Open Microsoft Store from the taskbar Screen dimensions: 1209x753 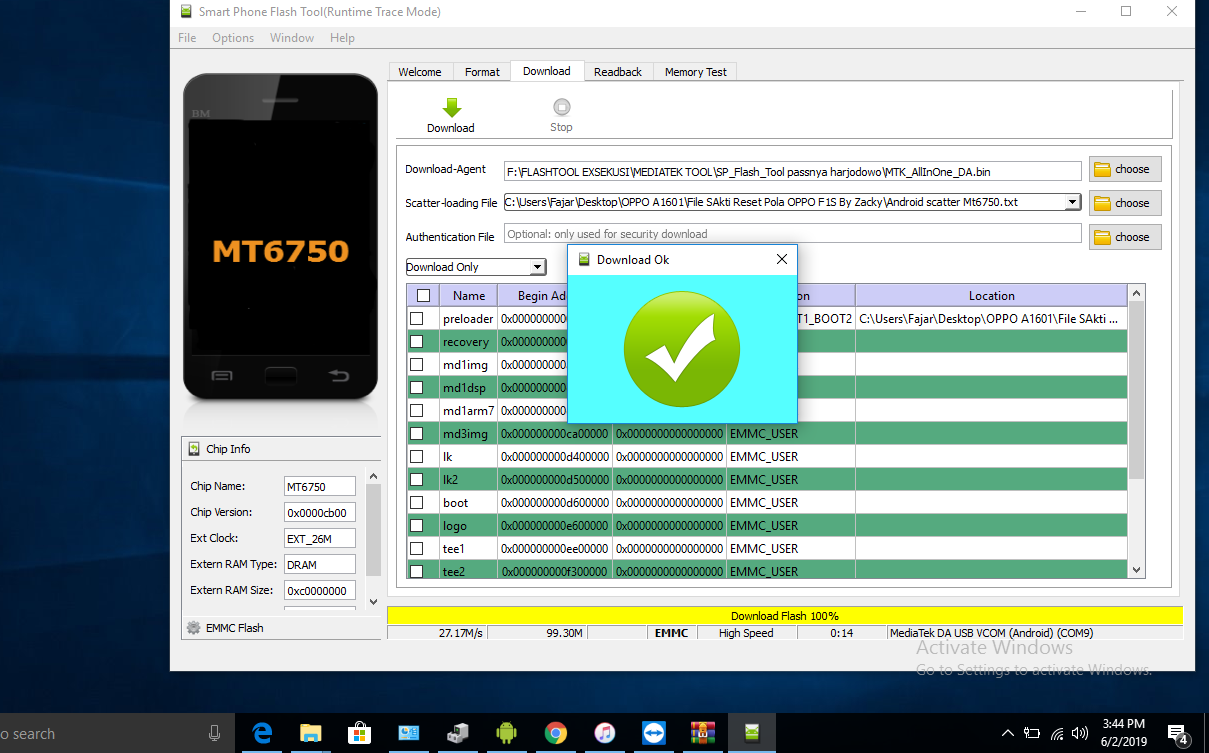click(x=360, y=733)
